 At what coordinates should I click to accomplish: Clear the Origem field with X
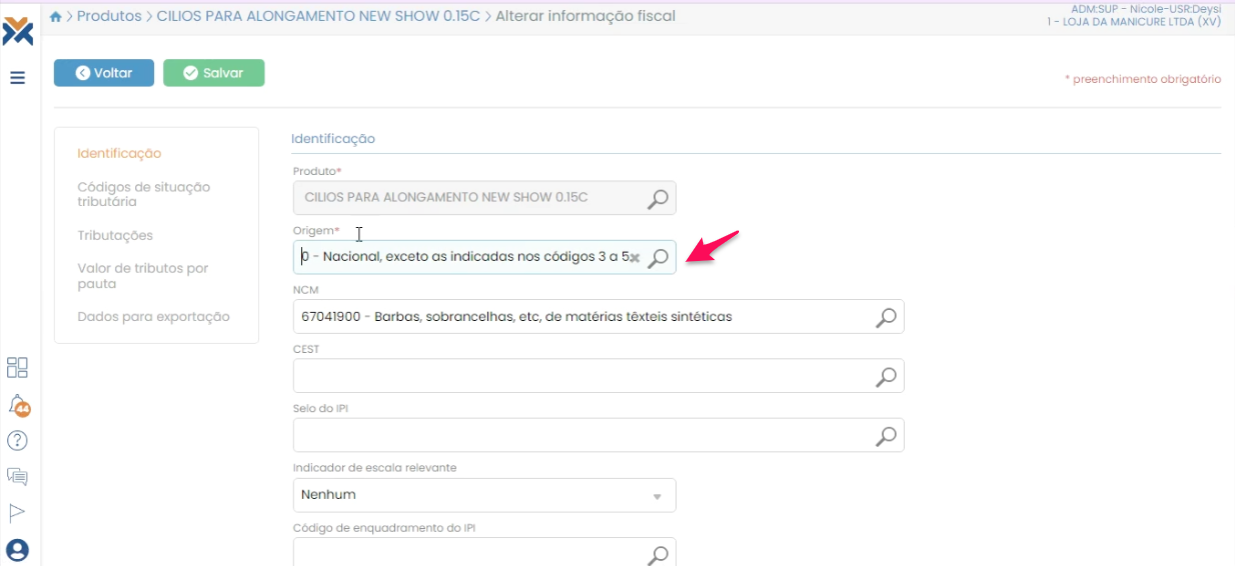[635, 258]
